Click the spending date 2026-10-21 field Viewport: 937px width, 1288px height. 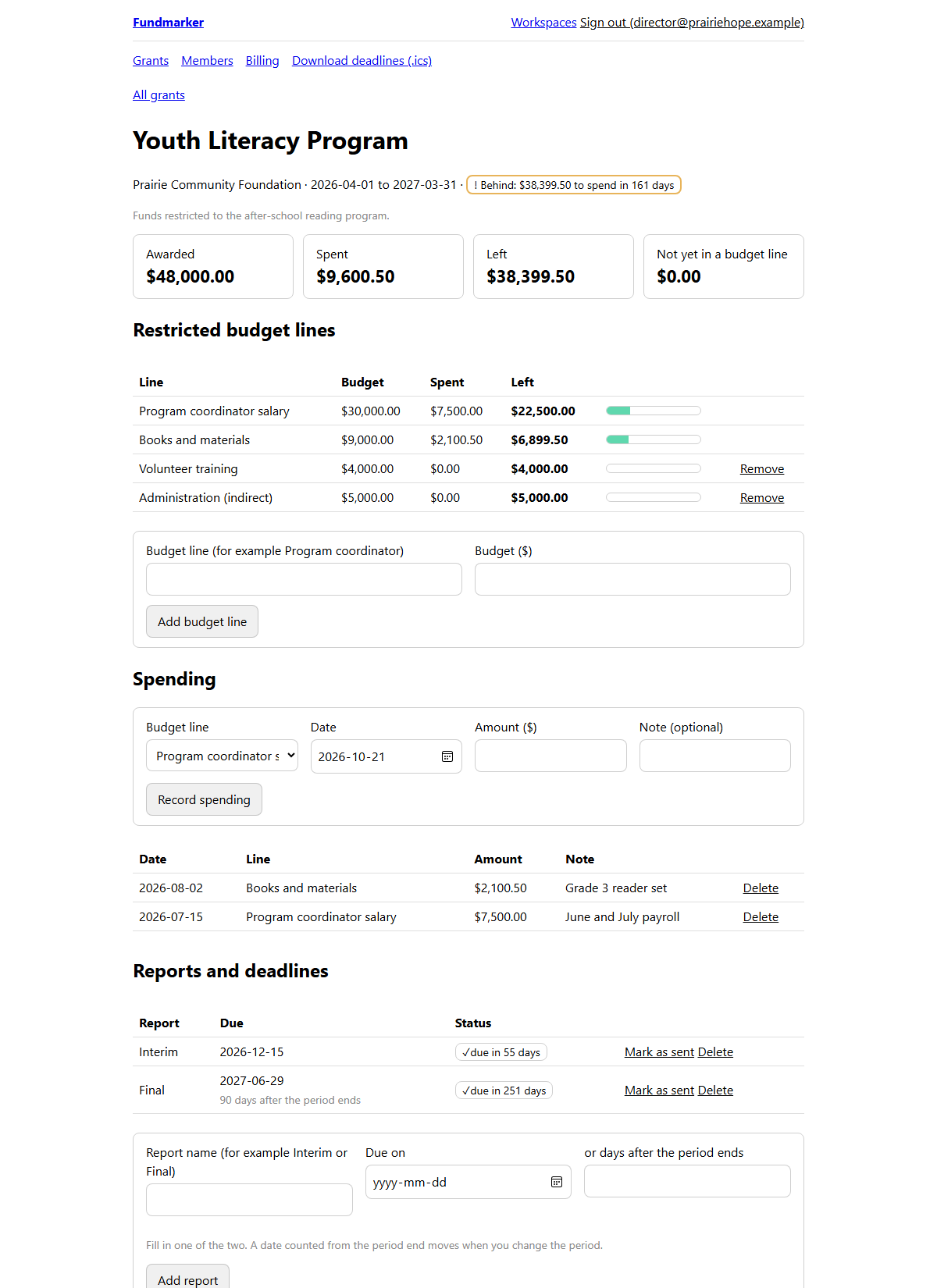click(387, 756)
